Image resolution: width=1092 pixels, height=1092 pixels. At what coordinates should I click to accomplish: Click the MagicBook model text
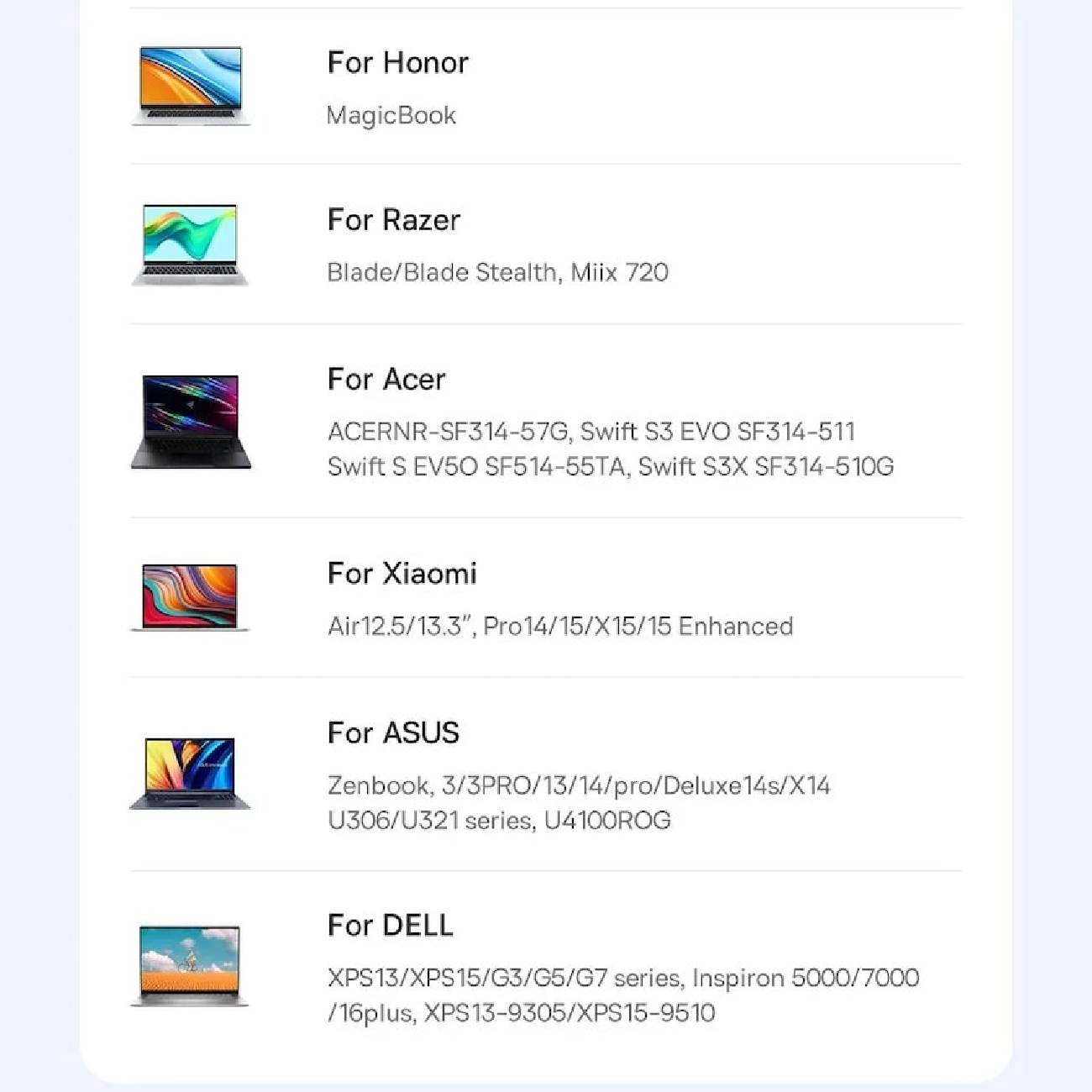coord(391,115)
